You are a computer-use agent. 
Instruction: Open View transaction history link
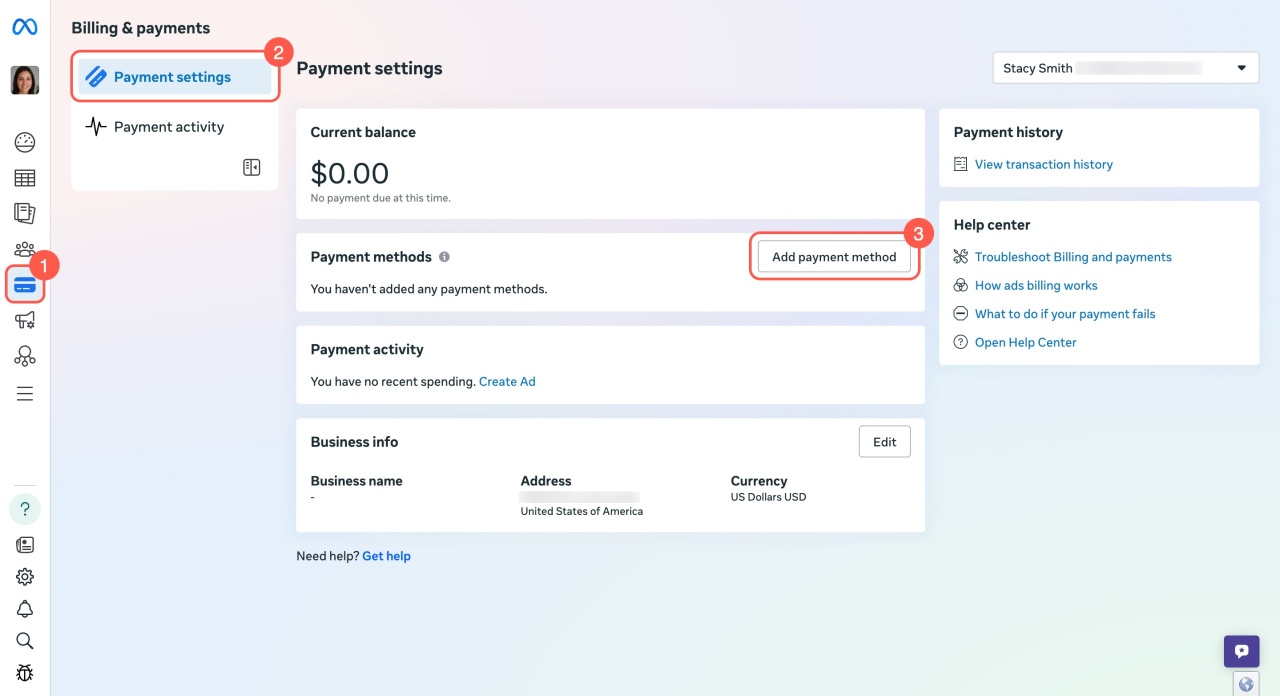pos(1044,164)
